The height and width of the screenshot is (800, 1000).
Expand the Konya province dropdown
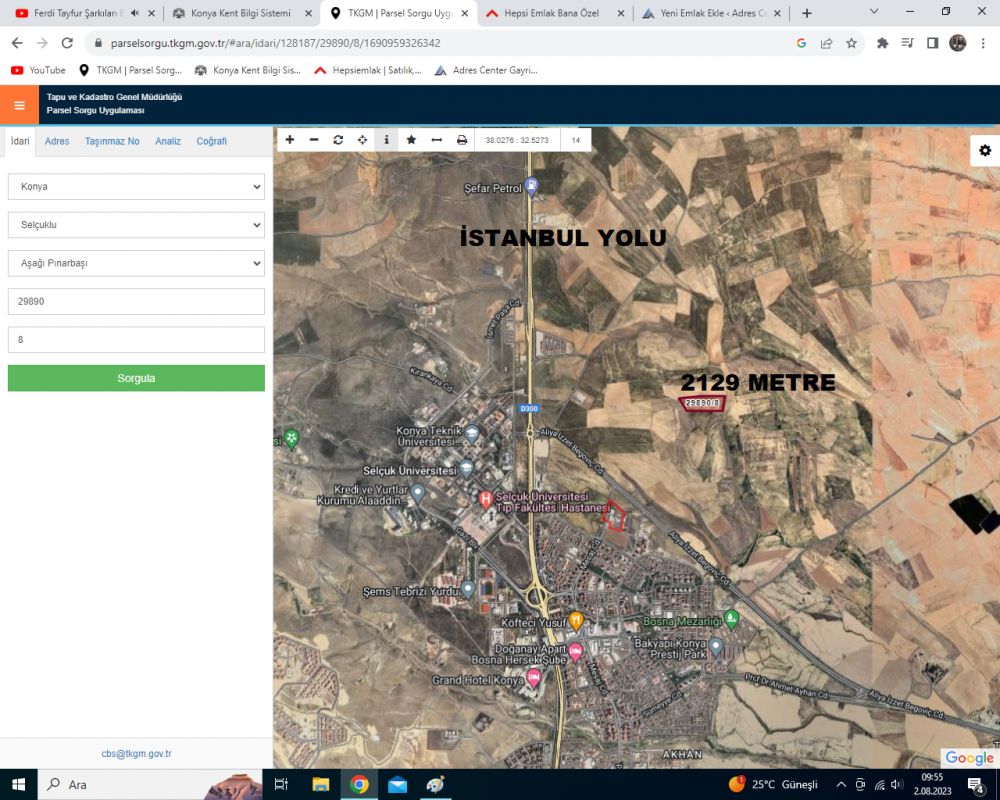coord(136,186)
